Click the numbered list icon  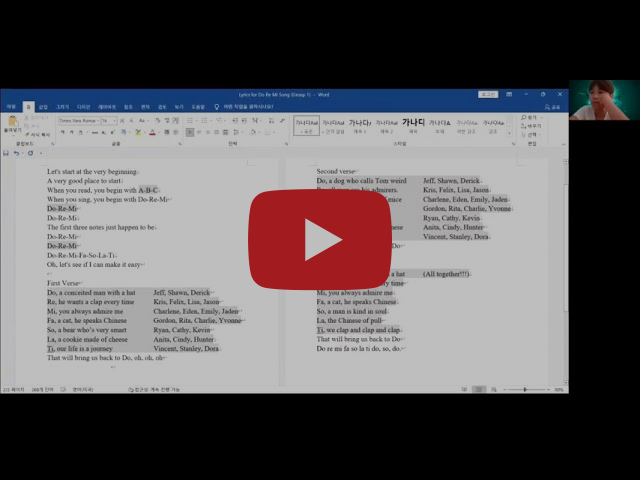205,120
